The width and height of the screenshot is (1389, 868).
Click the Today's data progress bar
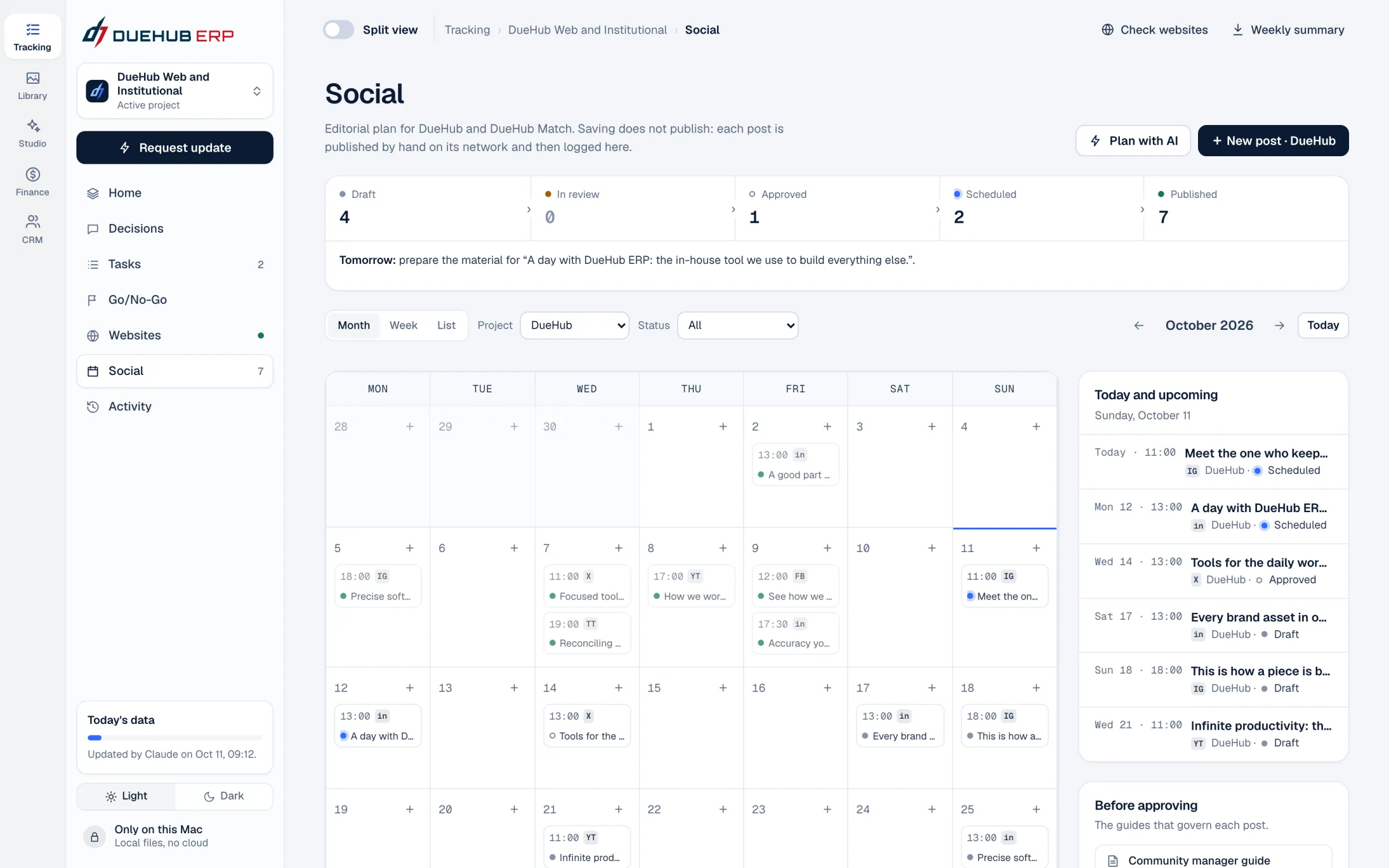[175, 738]
